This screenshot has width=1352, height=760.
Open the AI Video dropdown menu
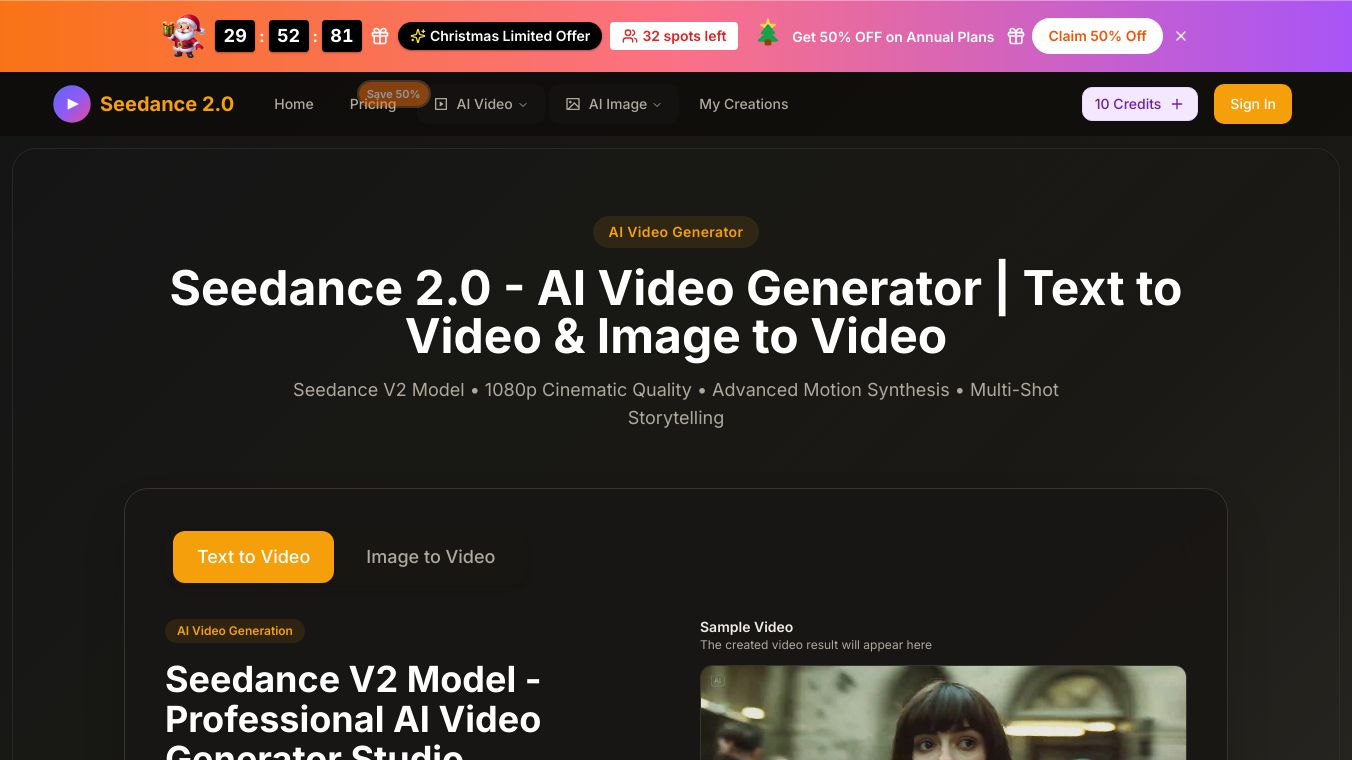point(483,104)
